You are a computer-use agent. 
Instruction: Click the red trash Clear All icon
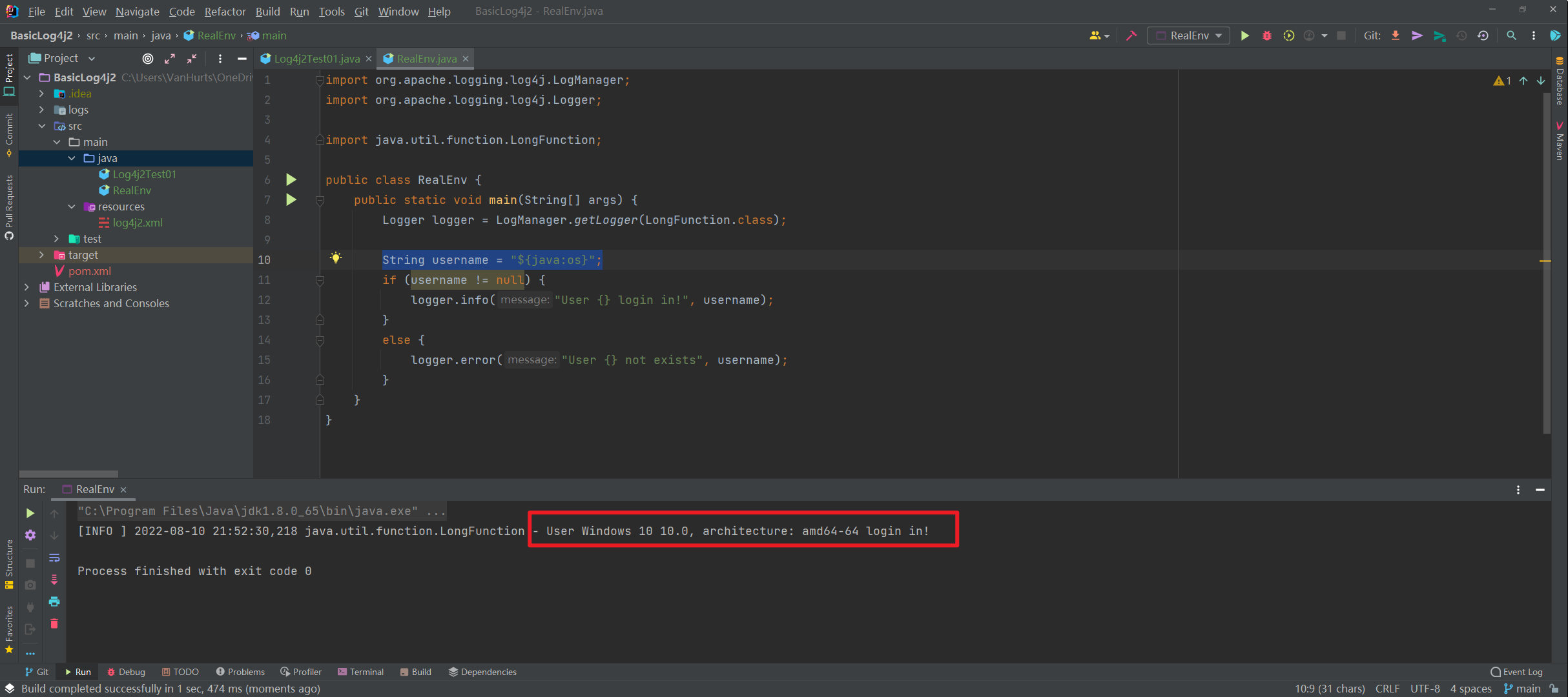(x=54, y=623)
